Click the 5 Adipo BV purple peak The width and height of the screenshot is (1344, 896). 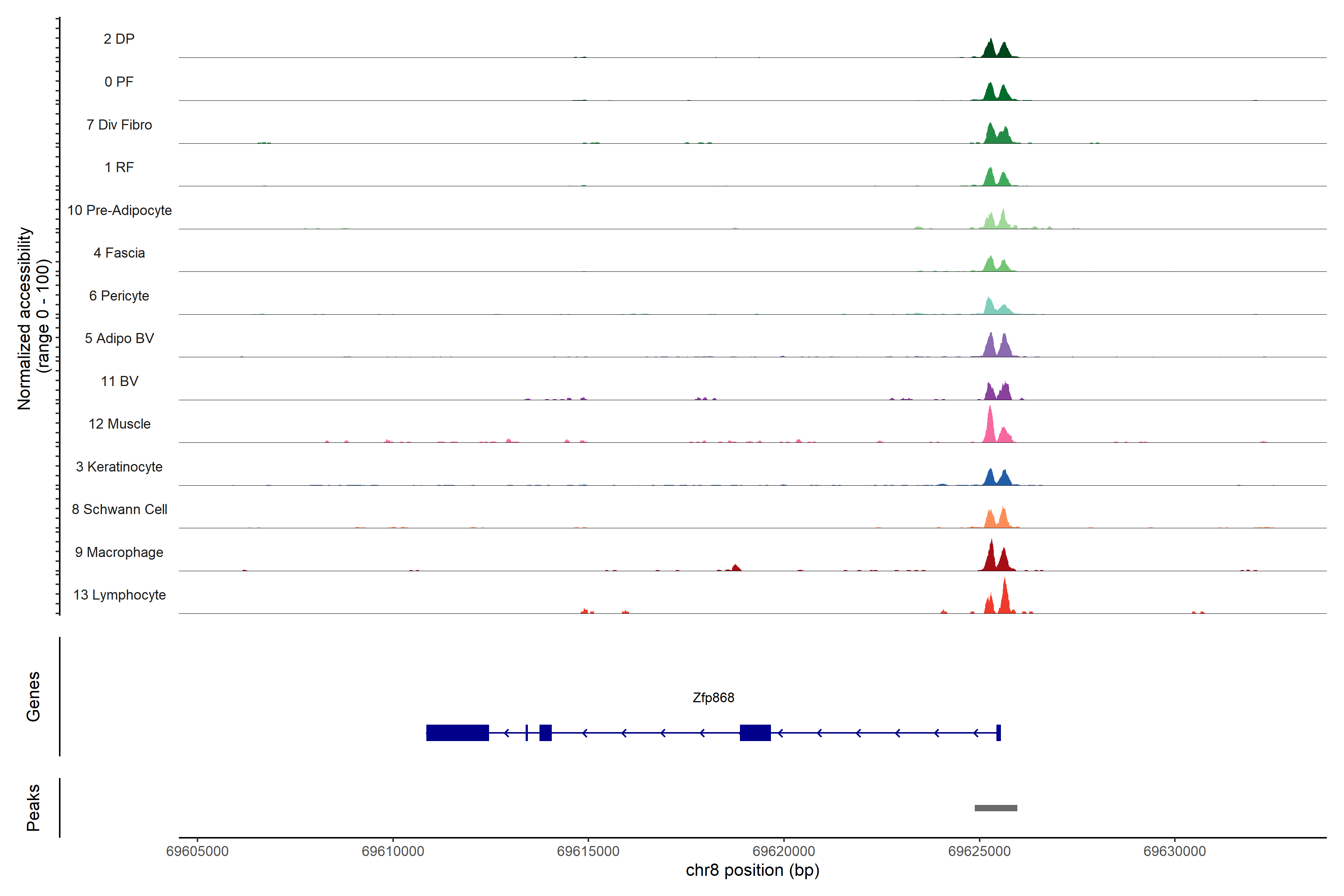tap(990, 348)
